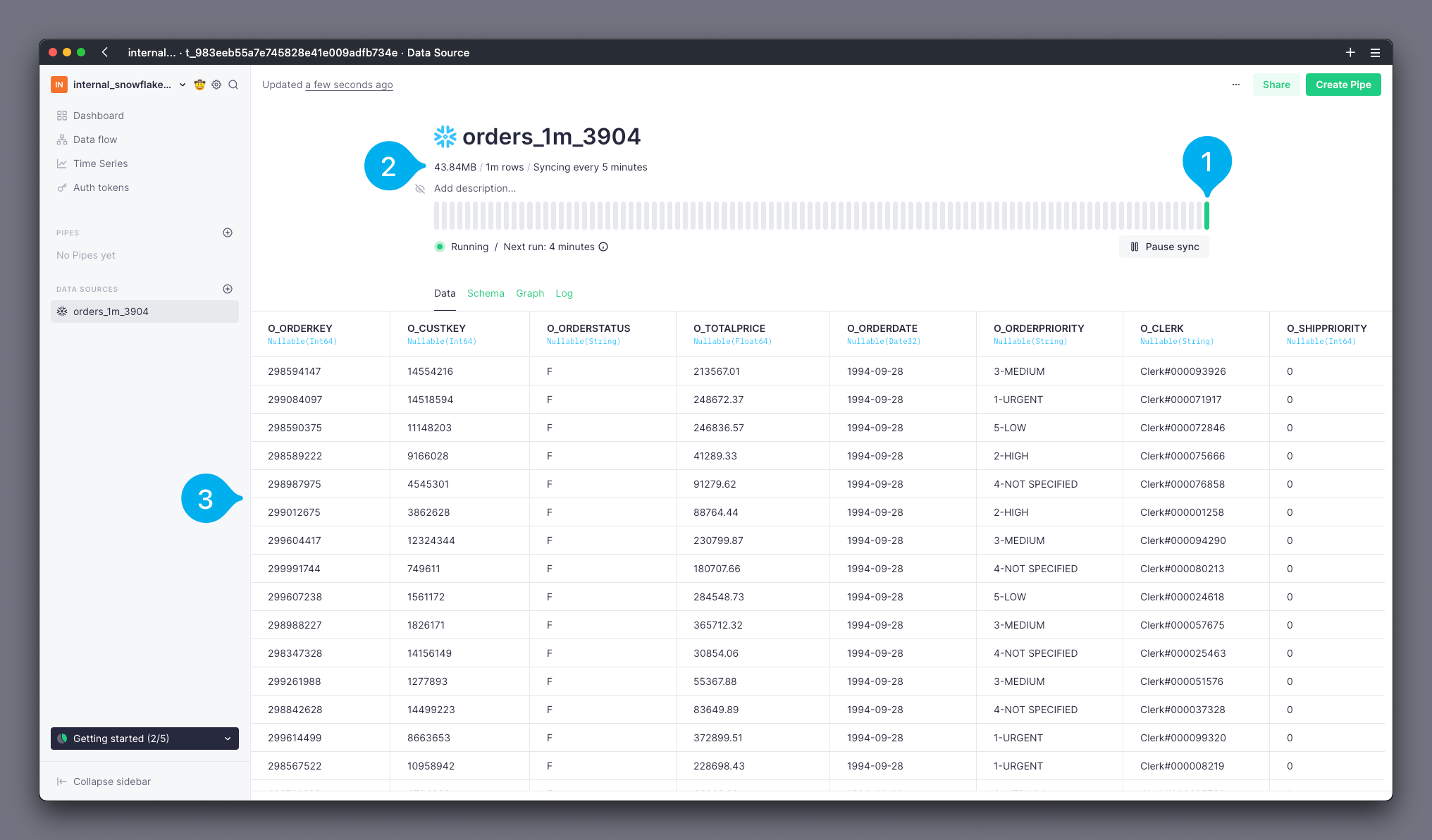Screen dimensions: 1432x840
Task: Click the back arrow in title bar
Action: point(105,52)
